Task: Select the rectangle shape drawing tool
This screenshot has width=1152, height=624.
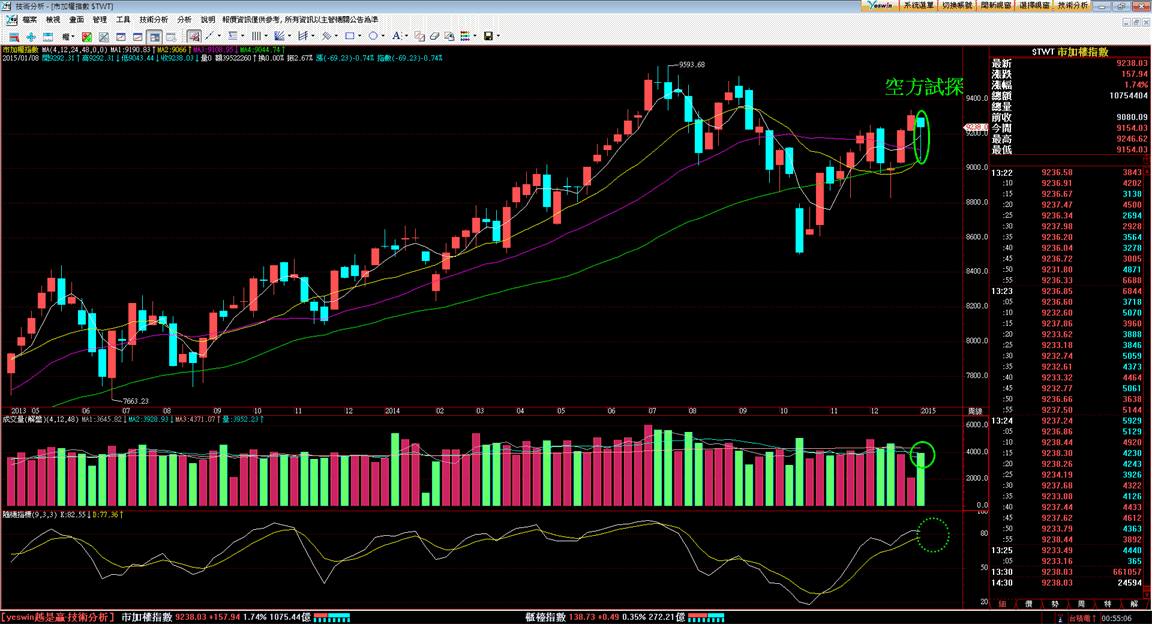Action: [350, 35]
